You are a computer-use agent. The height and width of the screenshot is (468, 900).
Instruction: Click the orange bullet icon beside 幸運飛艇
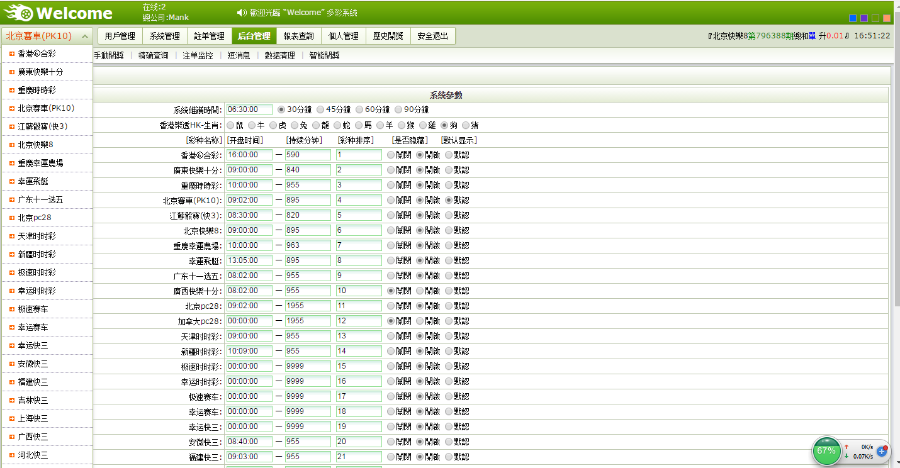11,181
